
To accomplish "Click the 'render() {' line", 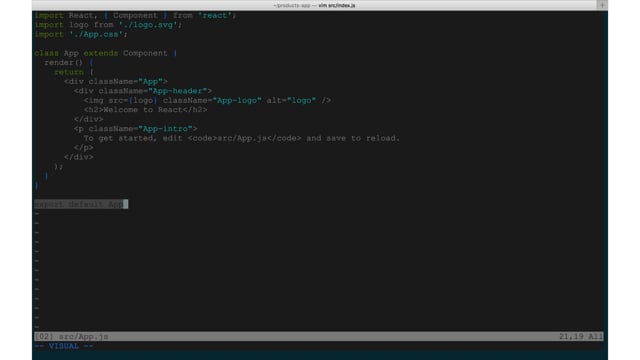I will point(69,62).
